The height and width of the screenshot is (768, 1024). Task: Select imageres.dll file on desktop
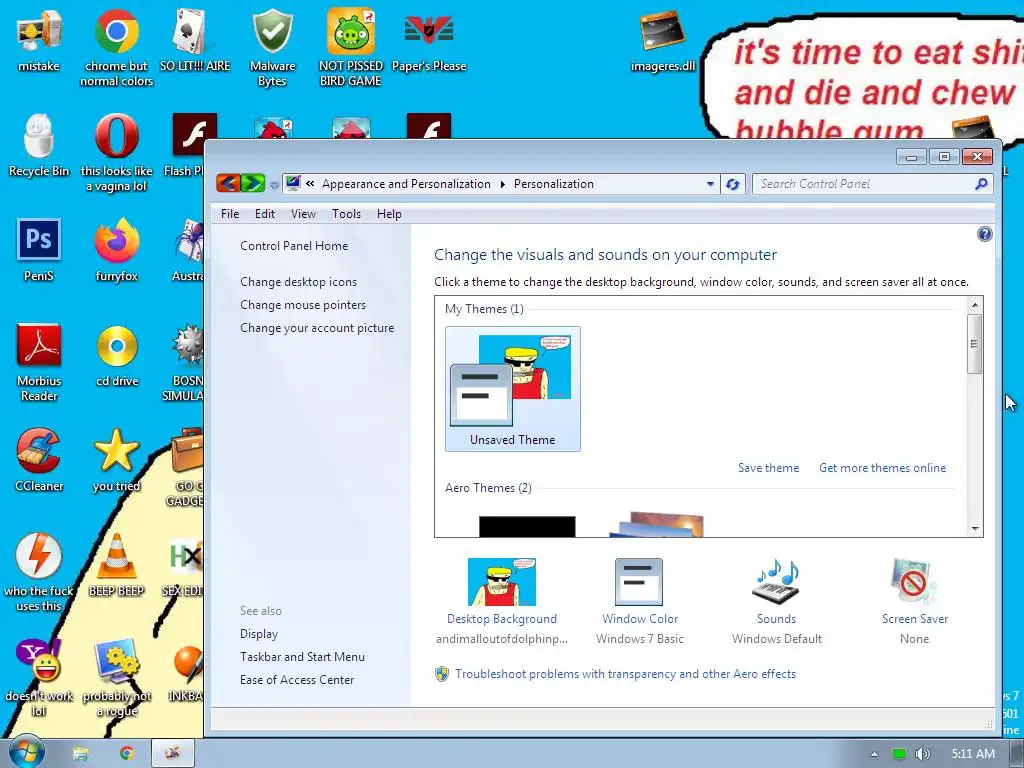tap(662, 40)
